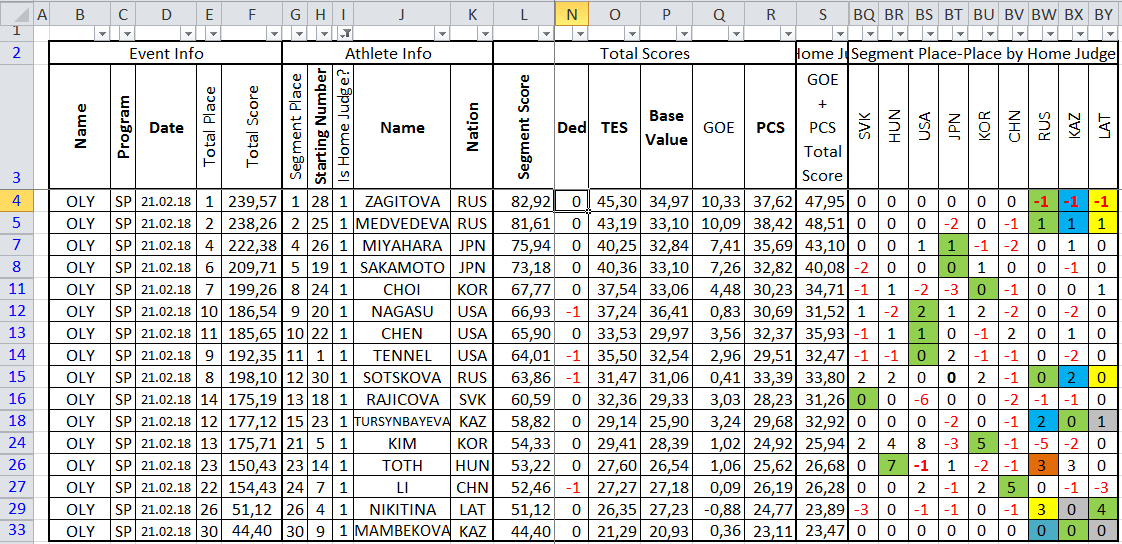The height and width of the screenshot is (544, 1122).
Task: Click the 'Total Scores' merged header cell
Action: point(645,53)
